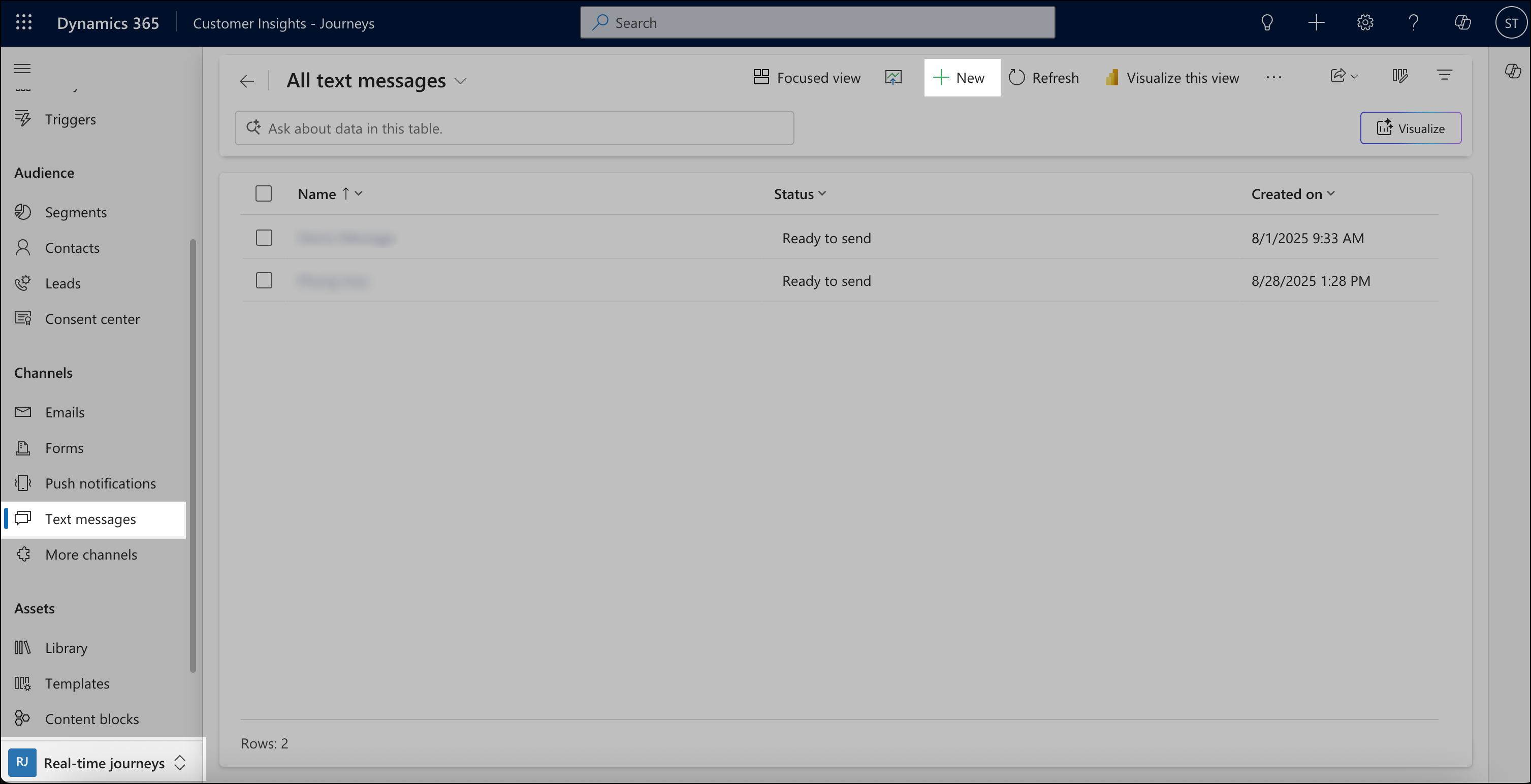Open the More commands ellipsis menu

1273,77
